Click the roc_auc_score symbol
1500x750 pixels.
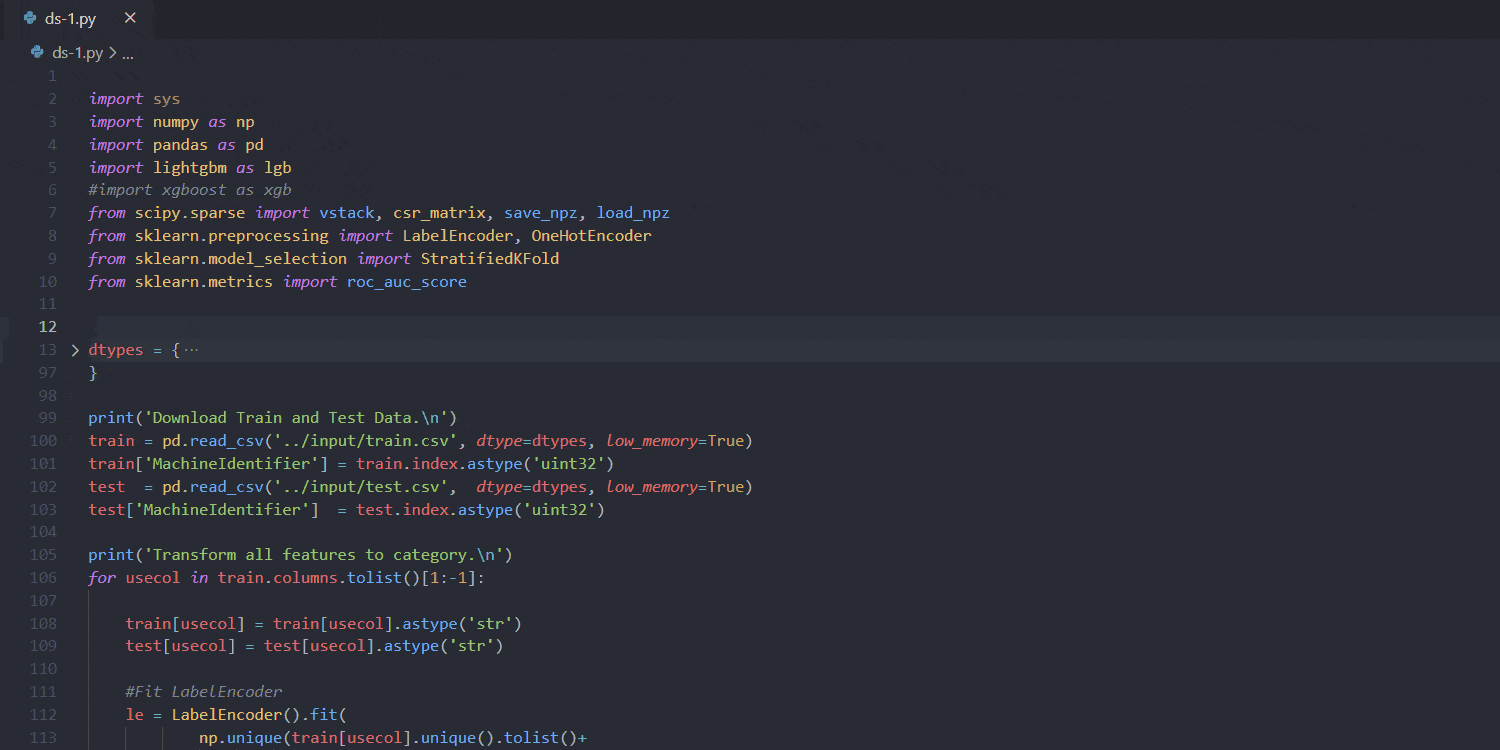(x=406, y=281)
